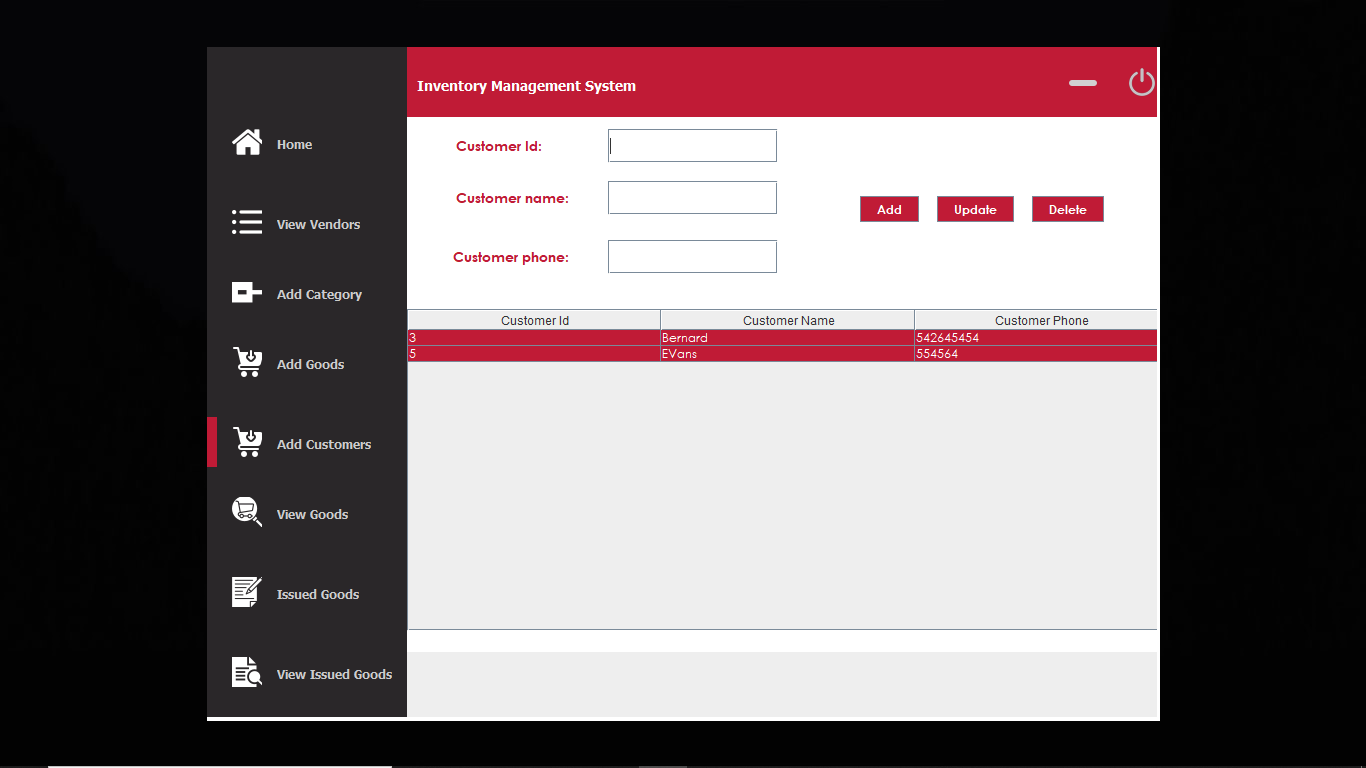Click the Customer Id cell 3
The width and height of the screenshot is (1366, 768).
[534, 338]
